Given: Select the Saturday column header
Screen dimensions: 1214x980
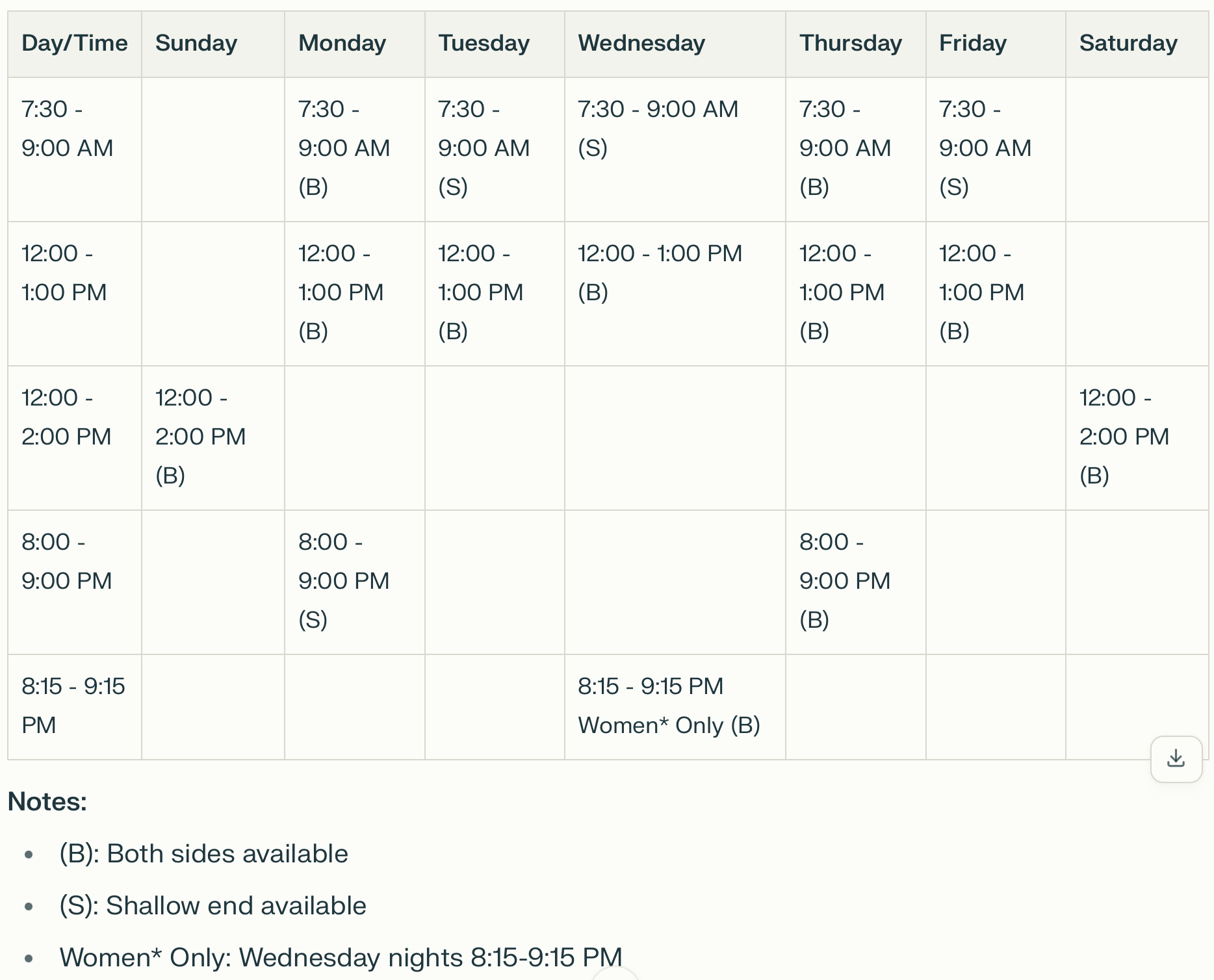Looking at the screenshot, I should coord(1137,44).
